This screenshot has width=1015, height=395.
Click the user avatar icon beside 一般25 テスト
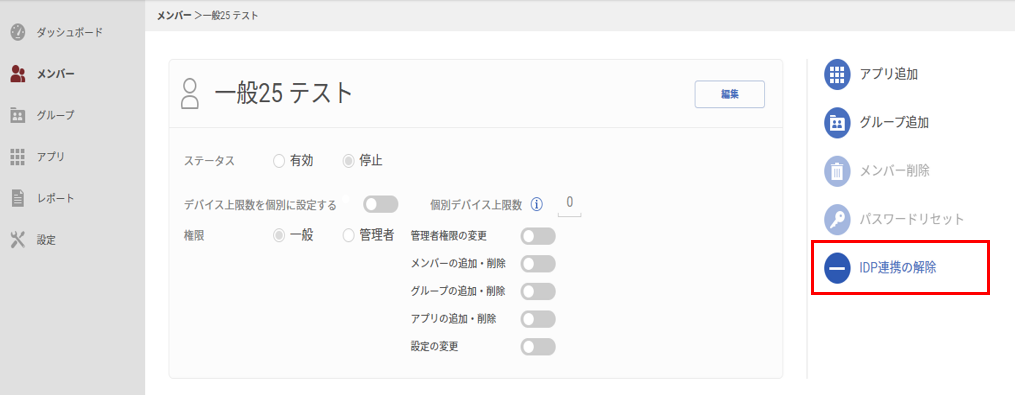coord(190,94)
